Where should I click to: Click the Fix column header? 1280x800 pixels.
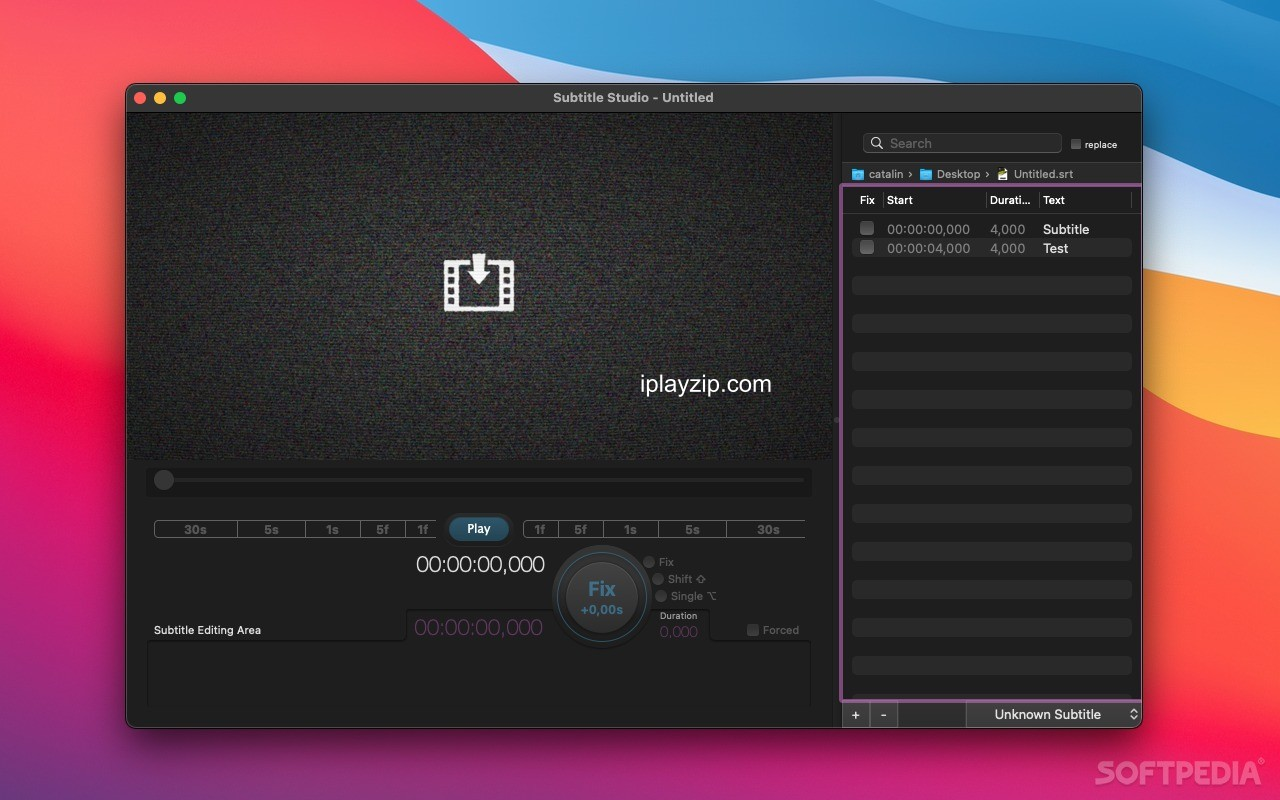(867, 200)
